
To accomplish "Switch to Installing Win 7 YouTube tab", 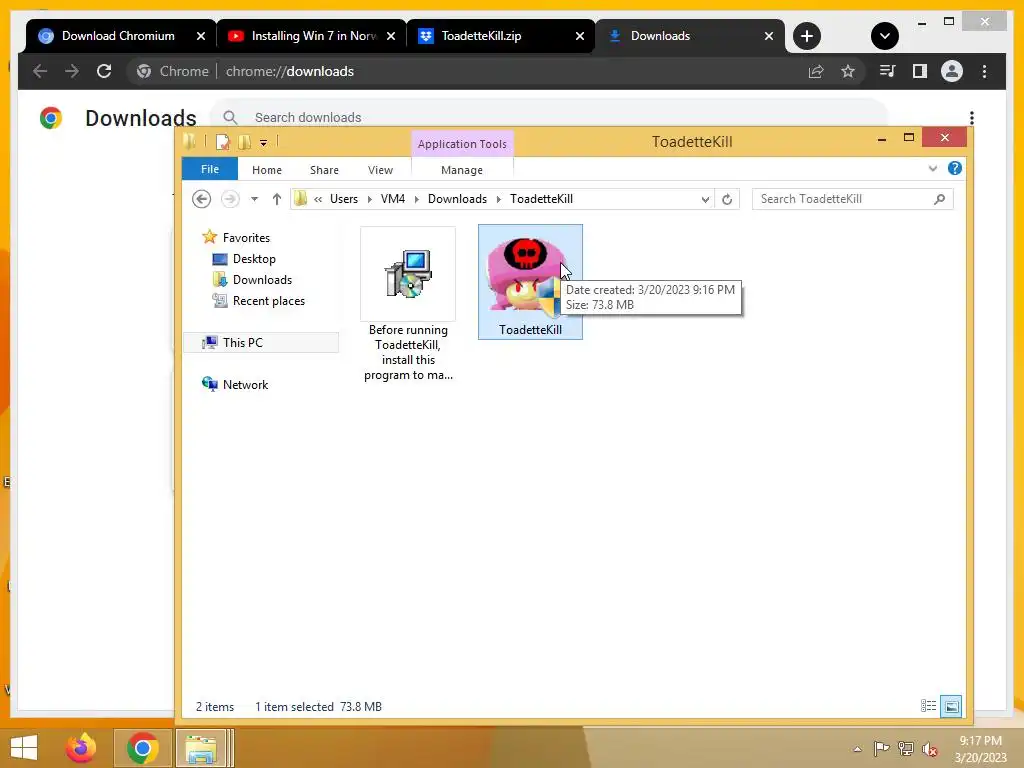I will point(312,36).
